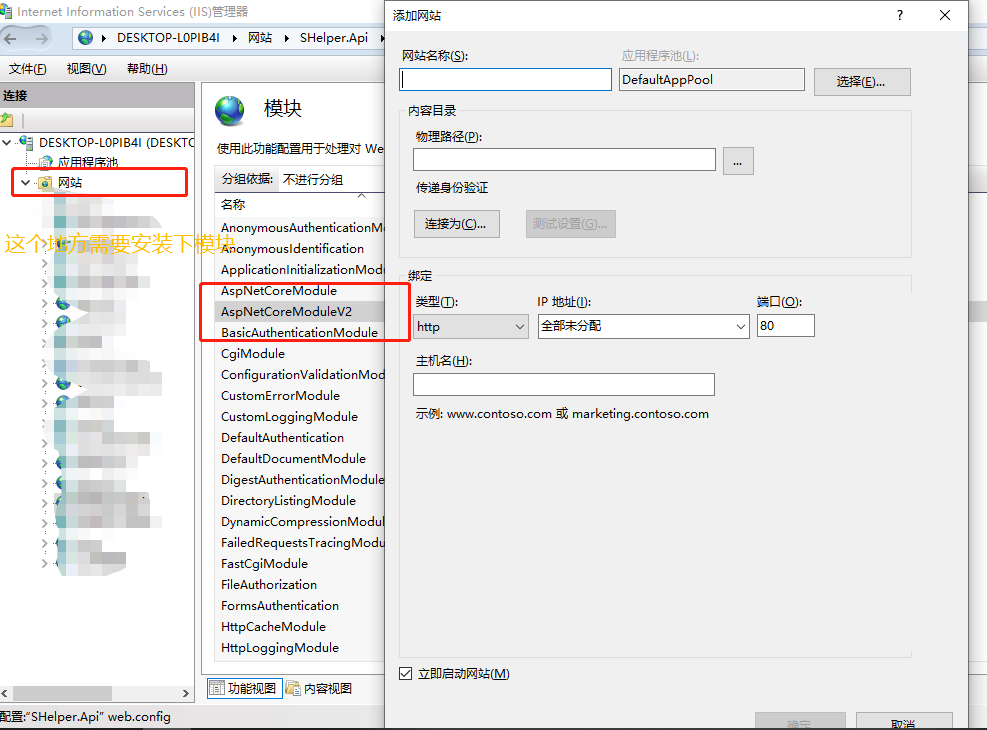
Task: Click the IIS Manager title bar app icon
Action: pos(6,11)
